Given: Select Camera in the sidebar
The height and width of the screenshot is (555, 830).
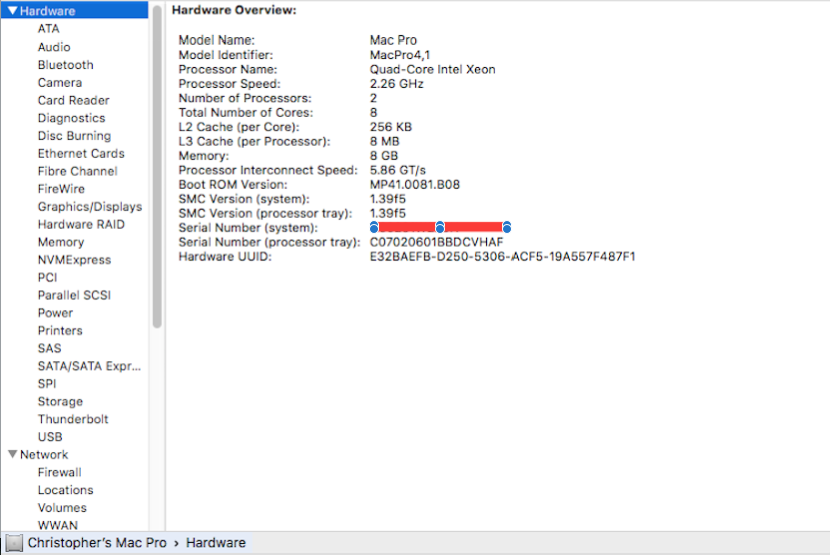Looking at the screenshot, I should pos(60,83).
